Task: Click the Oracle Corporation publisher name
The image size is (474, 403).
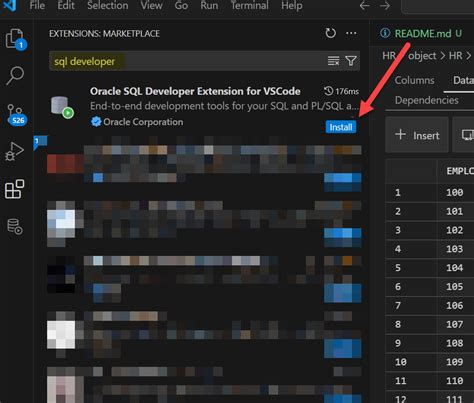Action: (x=143, y=122)
